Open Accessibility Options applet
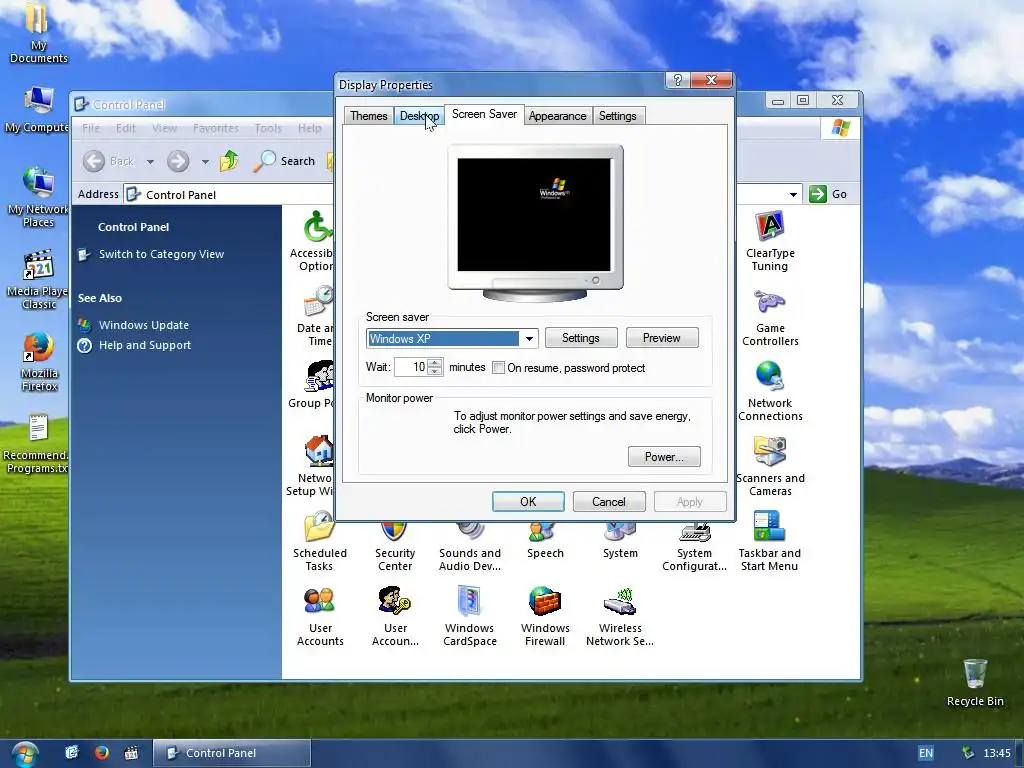The height and width of the screenshot is (768, 1024). pos(313,241)
